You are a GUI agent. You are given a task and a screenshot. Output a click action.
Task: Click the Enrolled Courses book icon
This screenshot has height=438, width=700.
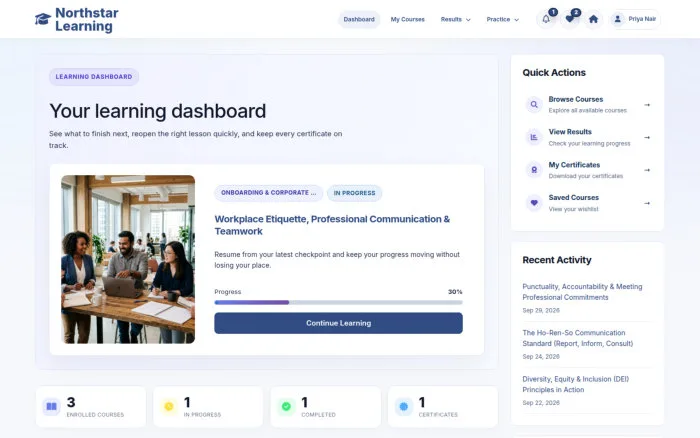tap(51, 407)
